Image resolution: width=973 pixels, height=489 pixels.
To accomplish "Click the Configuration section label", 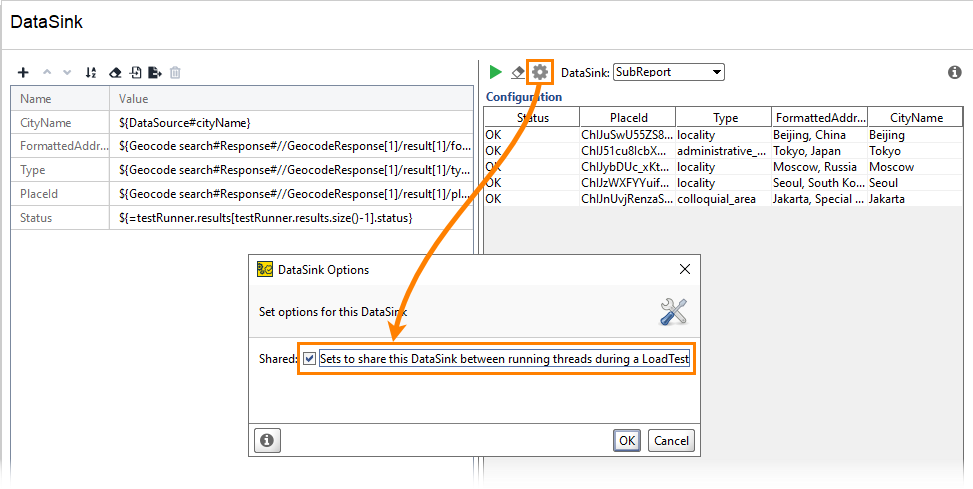I will pyautogui.click(x=524, y=97).
